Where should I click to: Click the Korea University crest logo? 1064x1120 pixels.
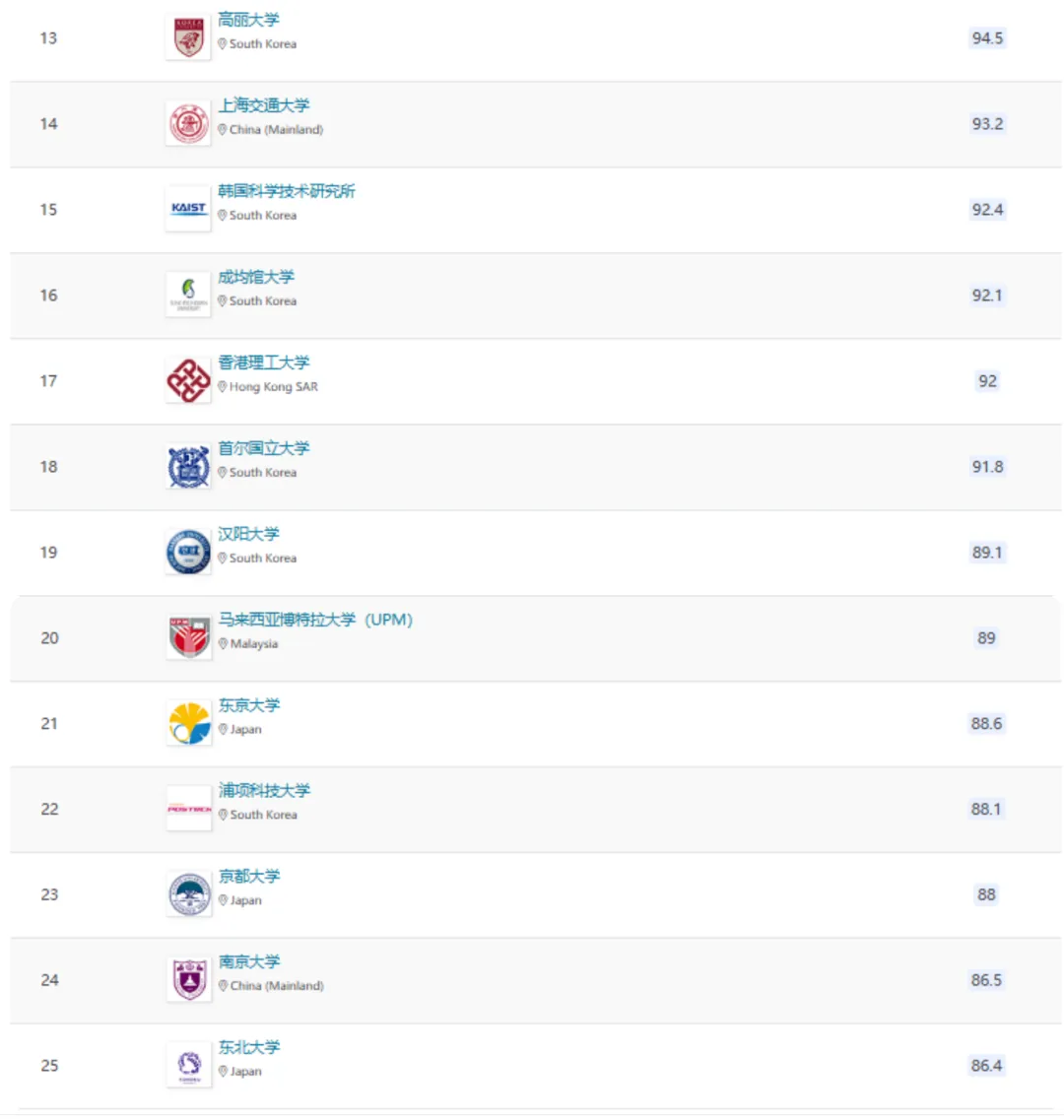(188, 37)
